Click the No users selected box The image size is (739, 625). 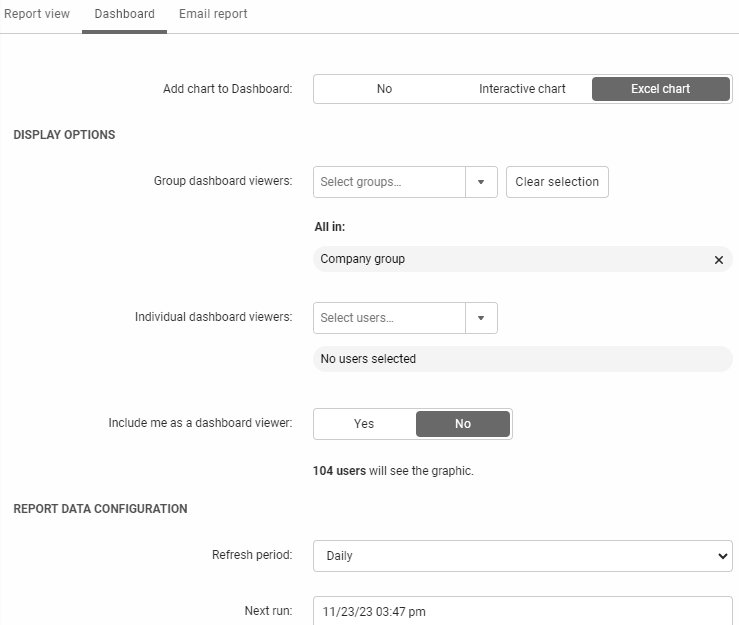(522, 359)
